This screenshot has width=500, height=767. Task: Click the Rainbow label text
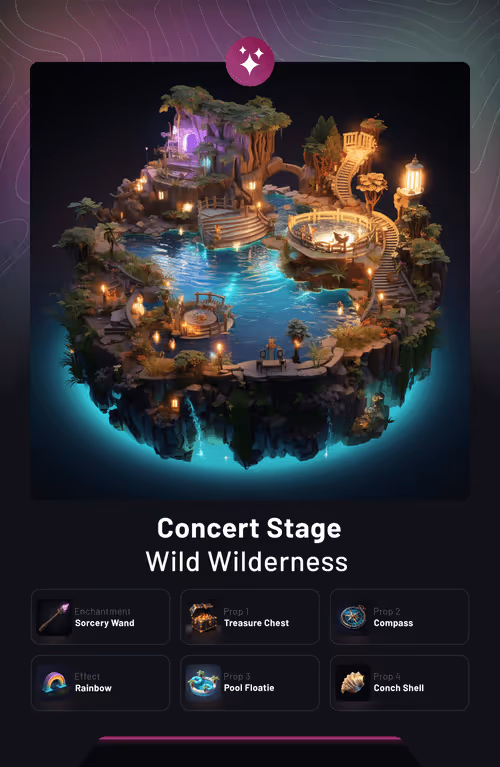93,688
